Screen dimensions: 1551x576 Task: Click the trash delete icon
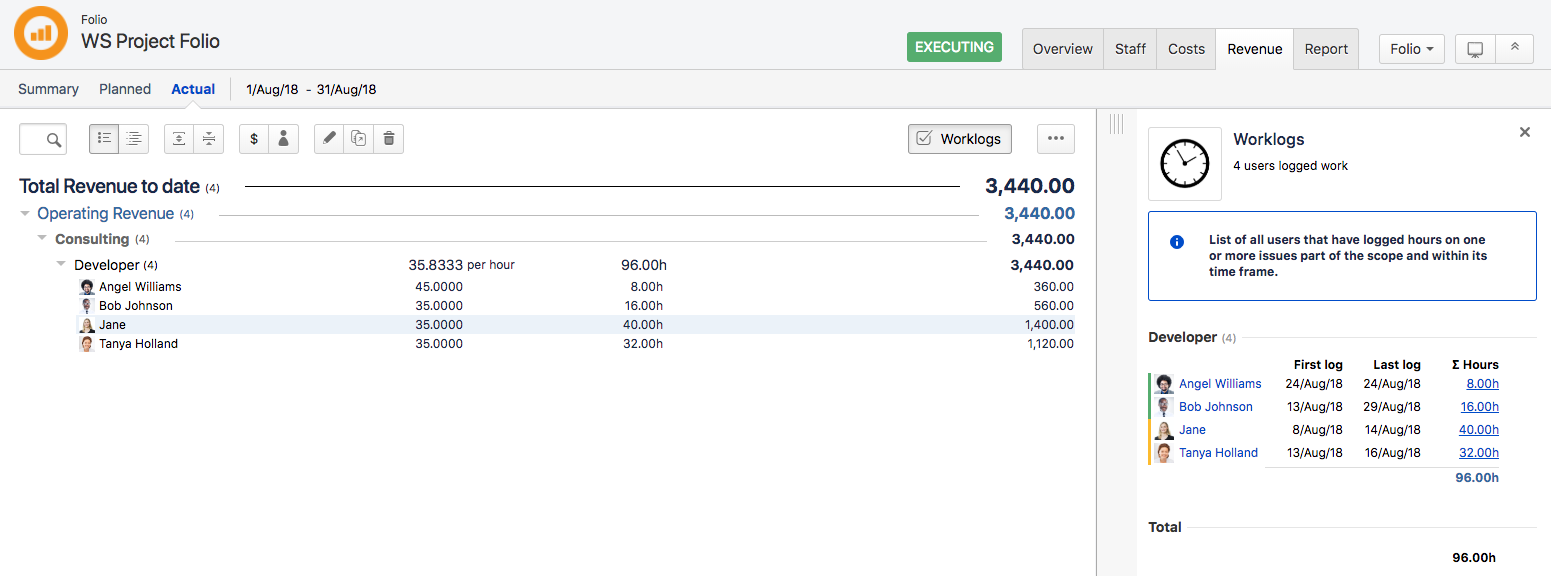(388, 139)
